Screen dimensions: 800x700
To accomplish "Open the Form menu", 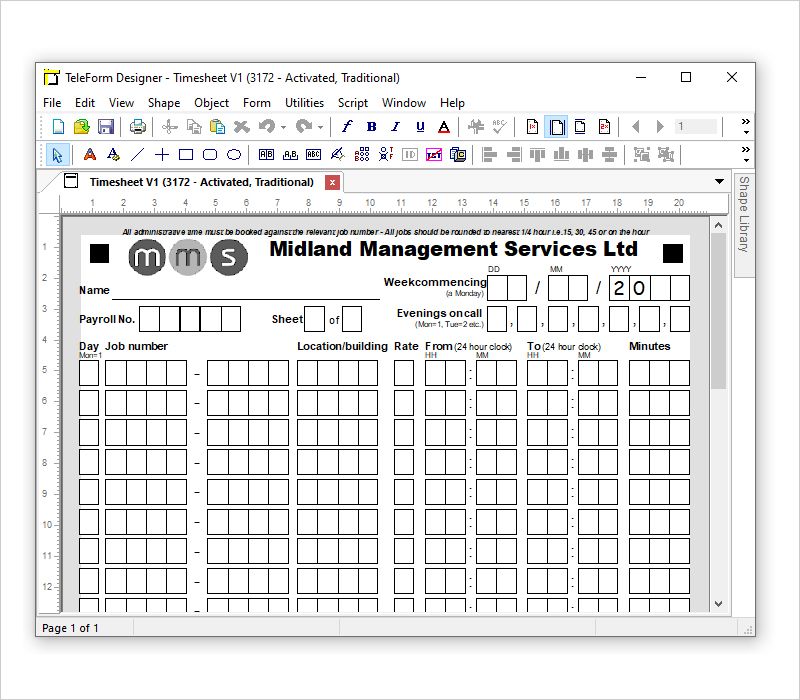I will pos(257,103).
